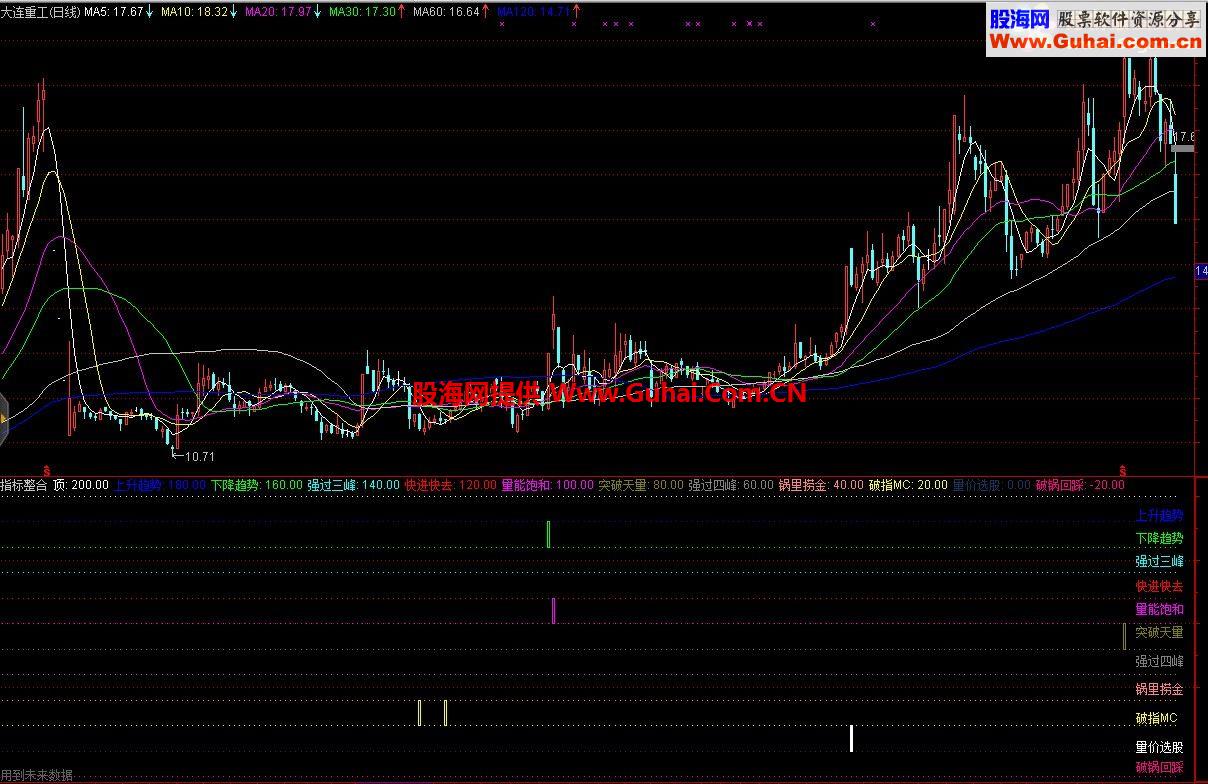Click the green 下降趋势 right-side label
The width and height of the screenshot is (1208, 784).
click(1159, 538)
